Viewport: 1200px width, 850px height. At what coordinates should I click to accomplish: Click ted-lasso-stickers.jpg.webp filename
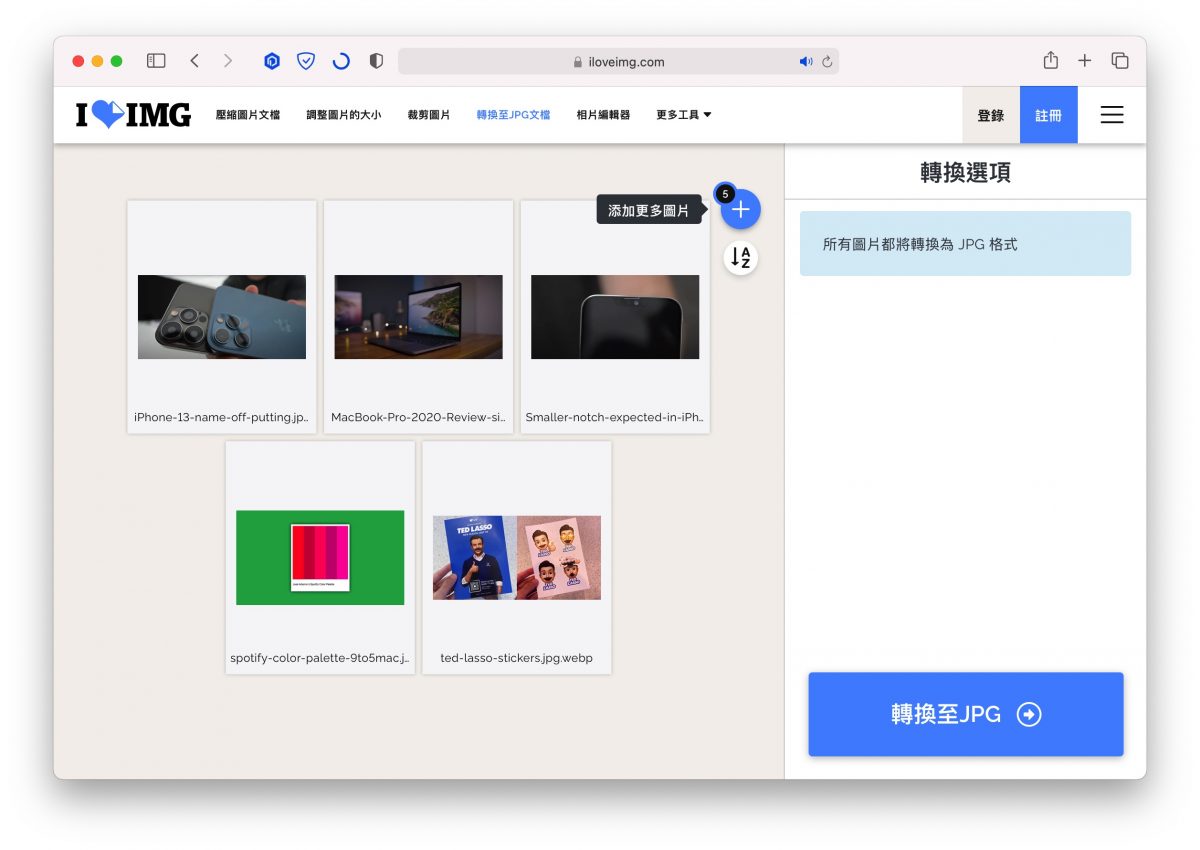coord(517,658)
